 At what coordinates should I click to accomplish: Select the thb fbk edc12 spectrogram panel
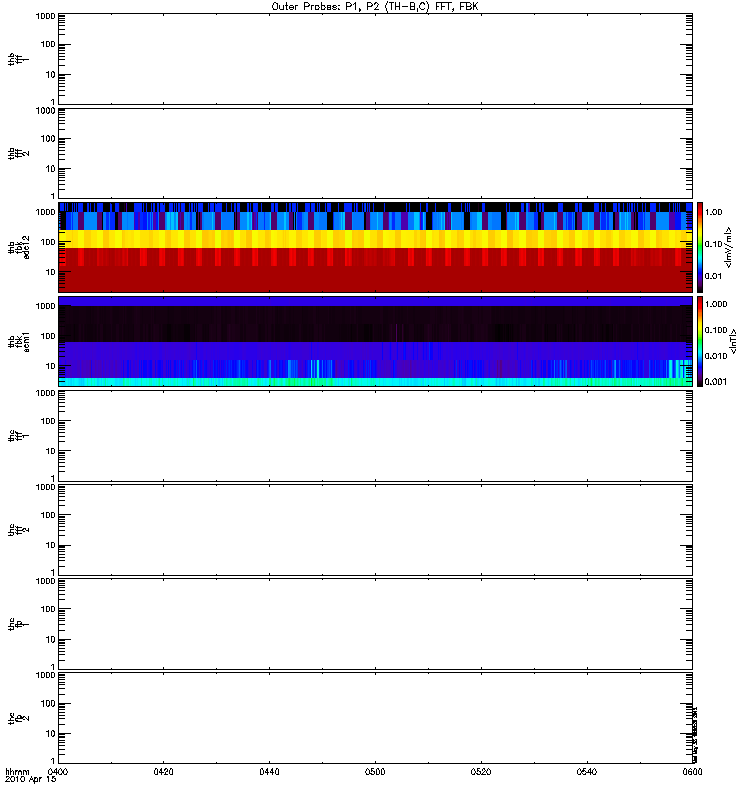coord(376,247)
